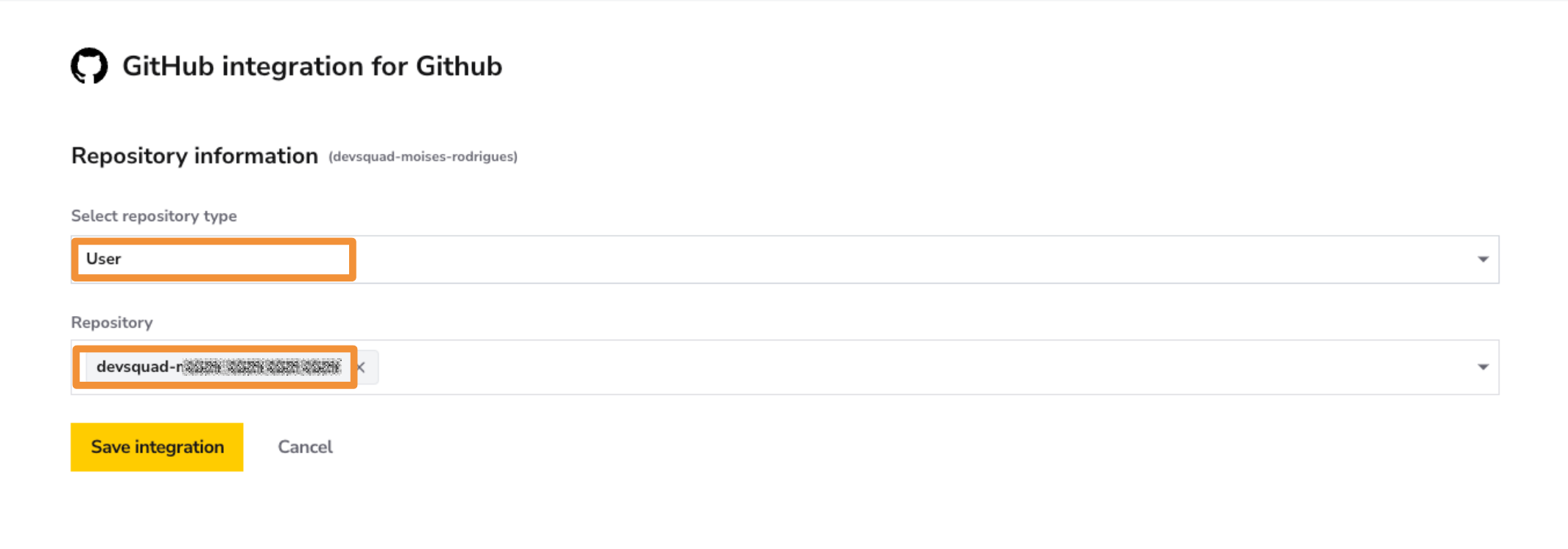Click the word integration in page title

tap(293, 67)
